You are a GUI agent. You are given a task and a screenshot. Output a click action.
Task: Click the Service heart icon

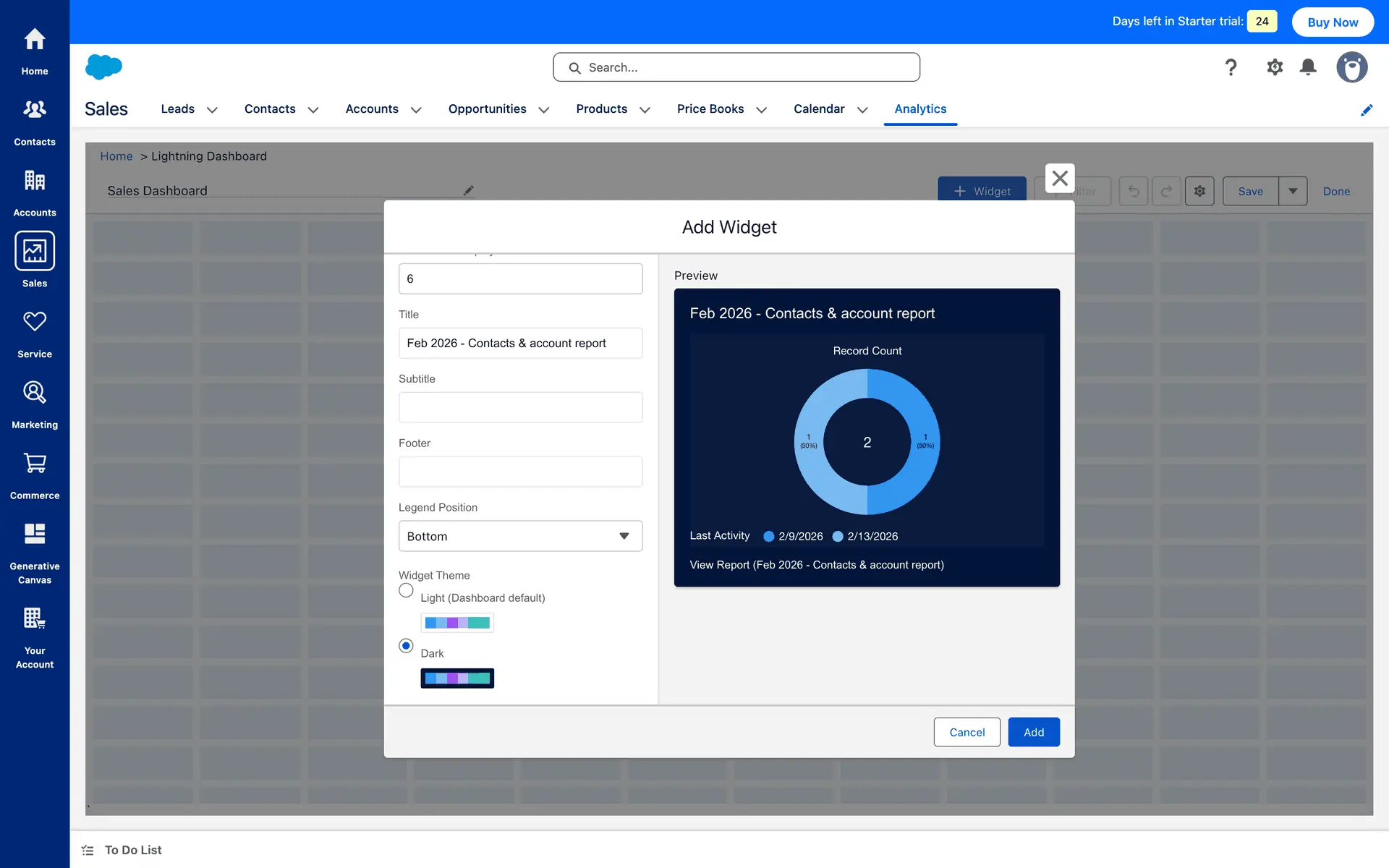point(34,322)
